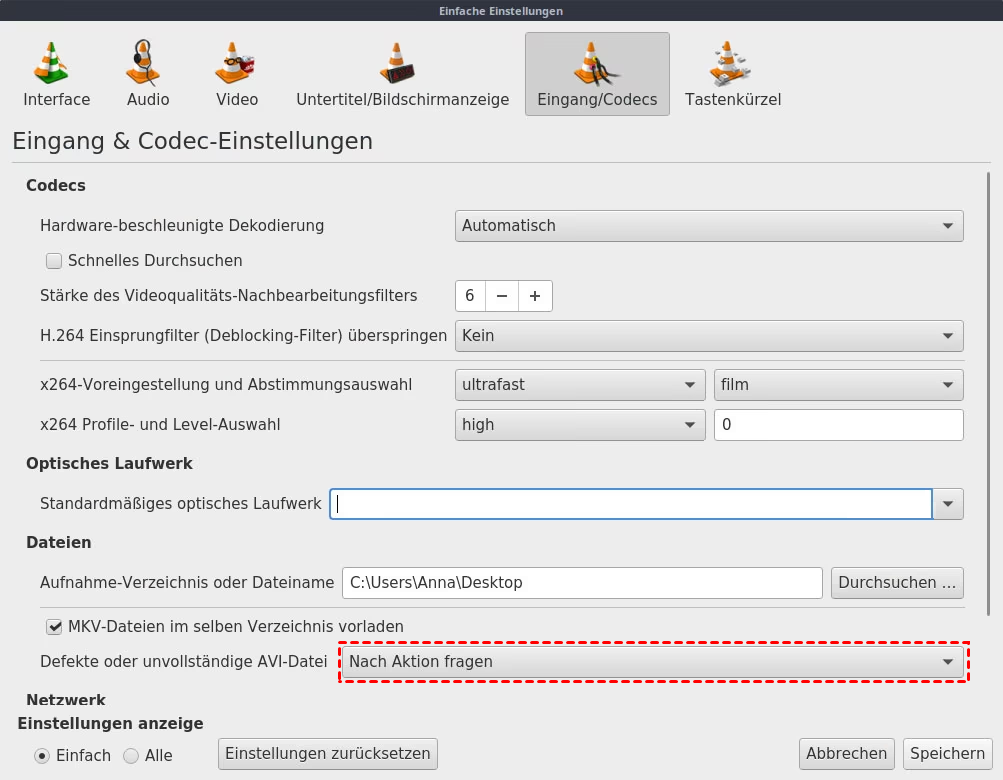
Task: Open the defective AVI file action dropdown
Action: [x=652, y=662]
